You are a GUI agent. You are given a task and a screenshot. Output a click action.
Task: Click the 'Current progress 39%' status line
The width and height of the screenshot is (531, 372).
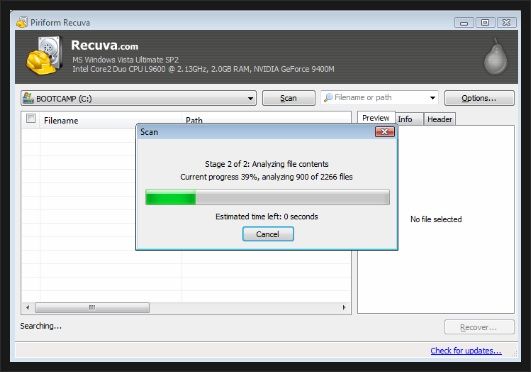tap(267, 177)
